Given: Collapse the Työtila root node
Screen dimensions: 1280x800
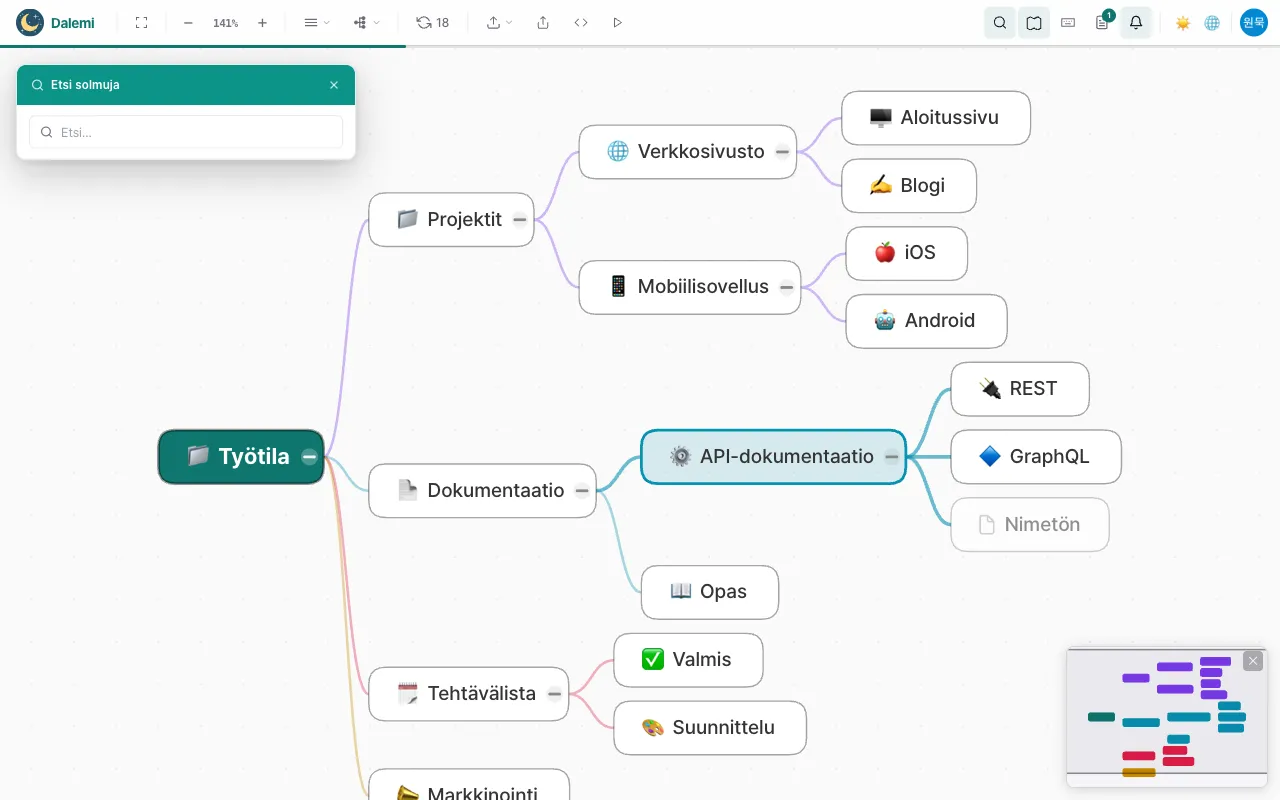Looking at the screenshot, I should [x=310, y=457].
